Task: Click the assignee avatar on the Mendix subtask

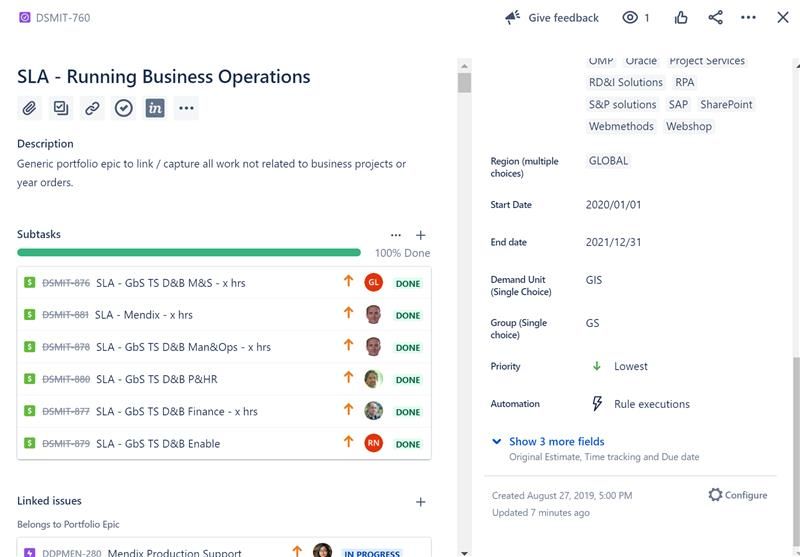Action: [373, 314]
